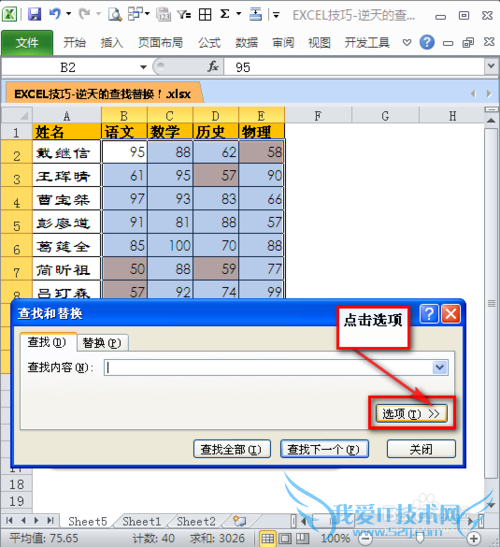Click the borders grid icon

coord(205,15)
